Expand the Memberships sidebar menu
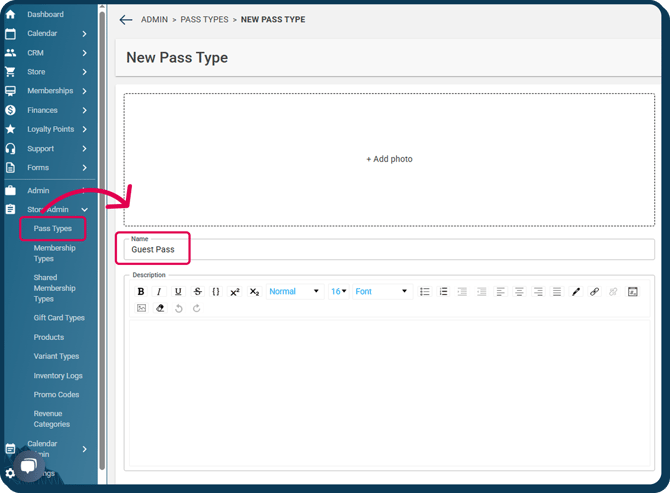The width and height of the screenshot is (670, 493). coord(50,91)
